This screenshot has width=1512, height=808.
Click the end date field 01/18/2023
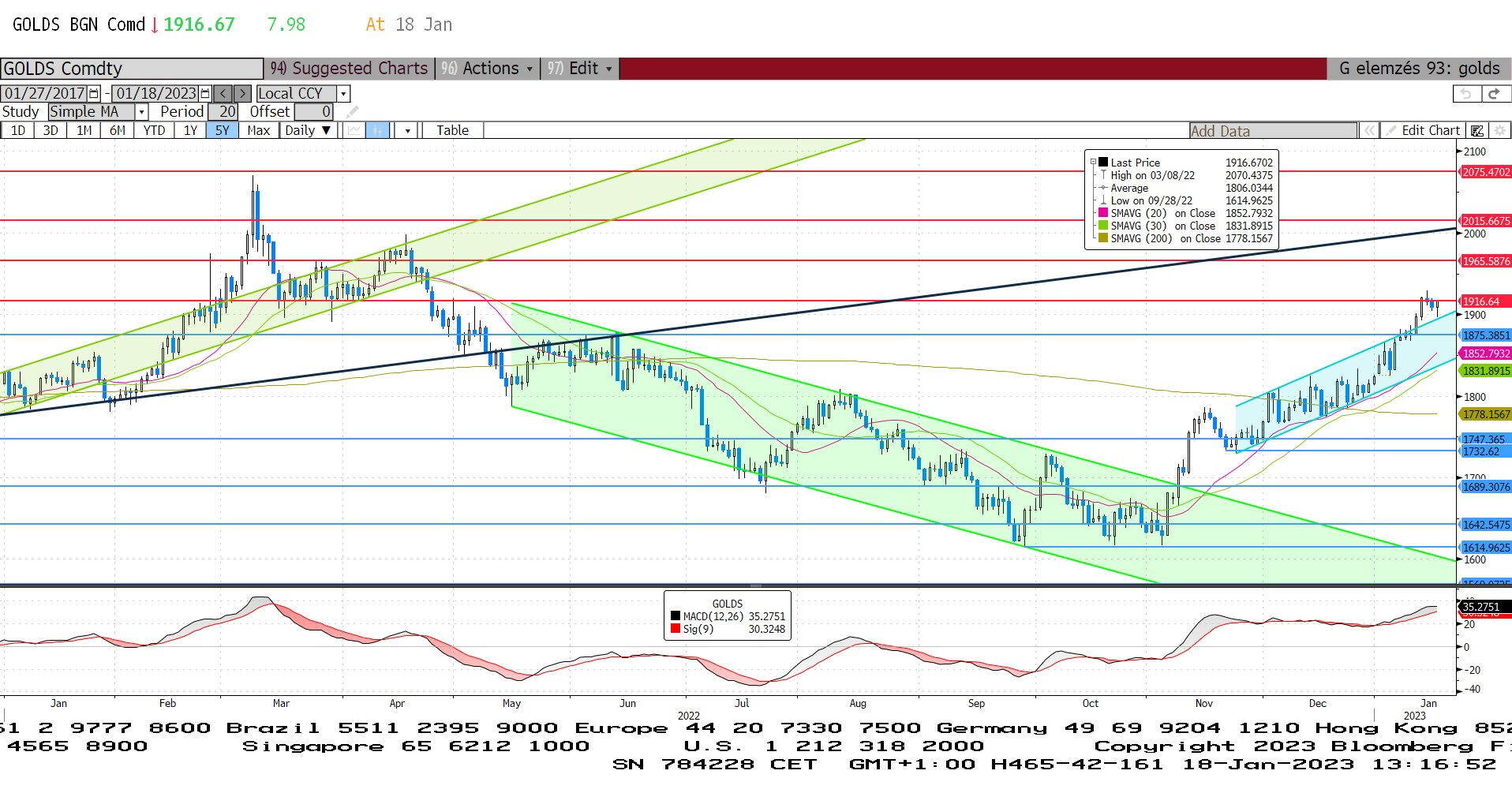[156, 93]
